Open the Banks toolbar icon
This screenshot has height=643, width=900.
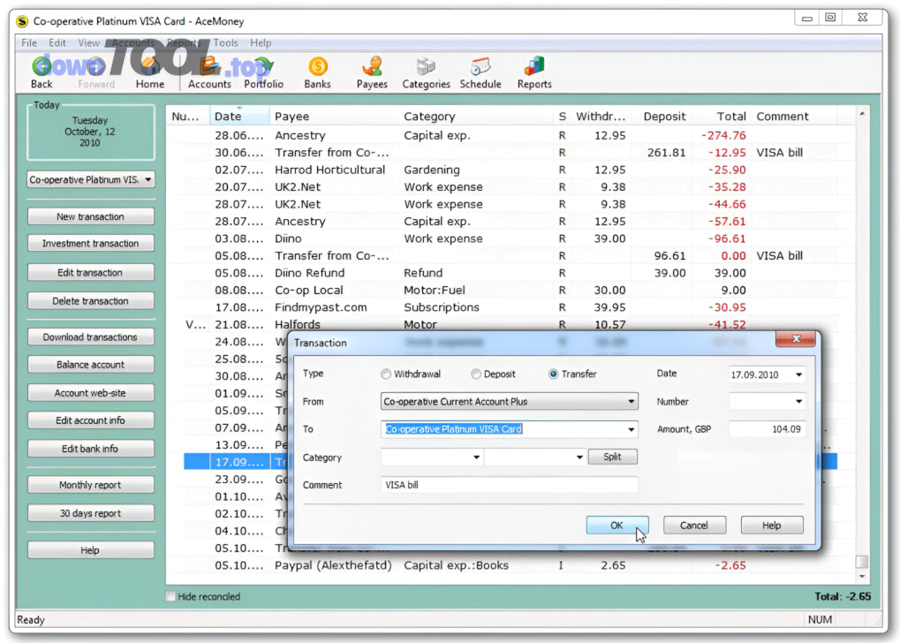pos(317,73)
